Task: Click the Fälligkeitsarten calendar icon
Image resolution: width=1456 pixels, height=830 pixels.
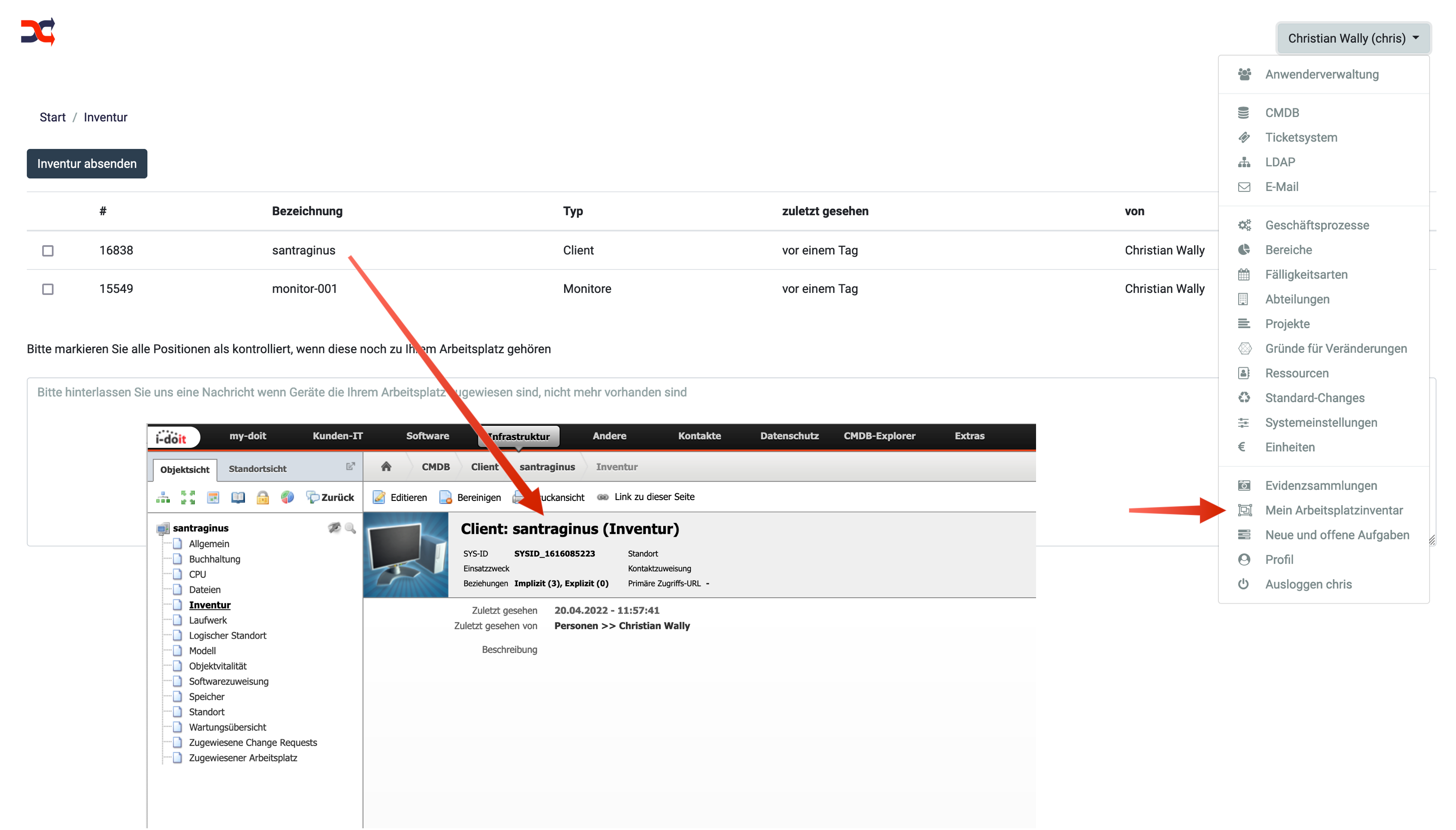Action: tap(1244, 275)
